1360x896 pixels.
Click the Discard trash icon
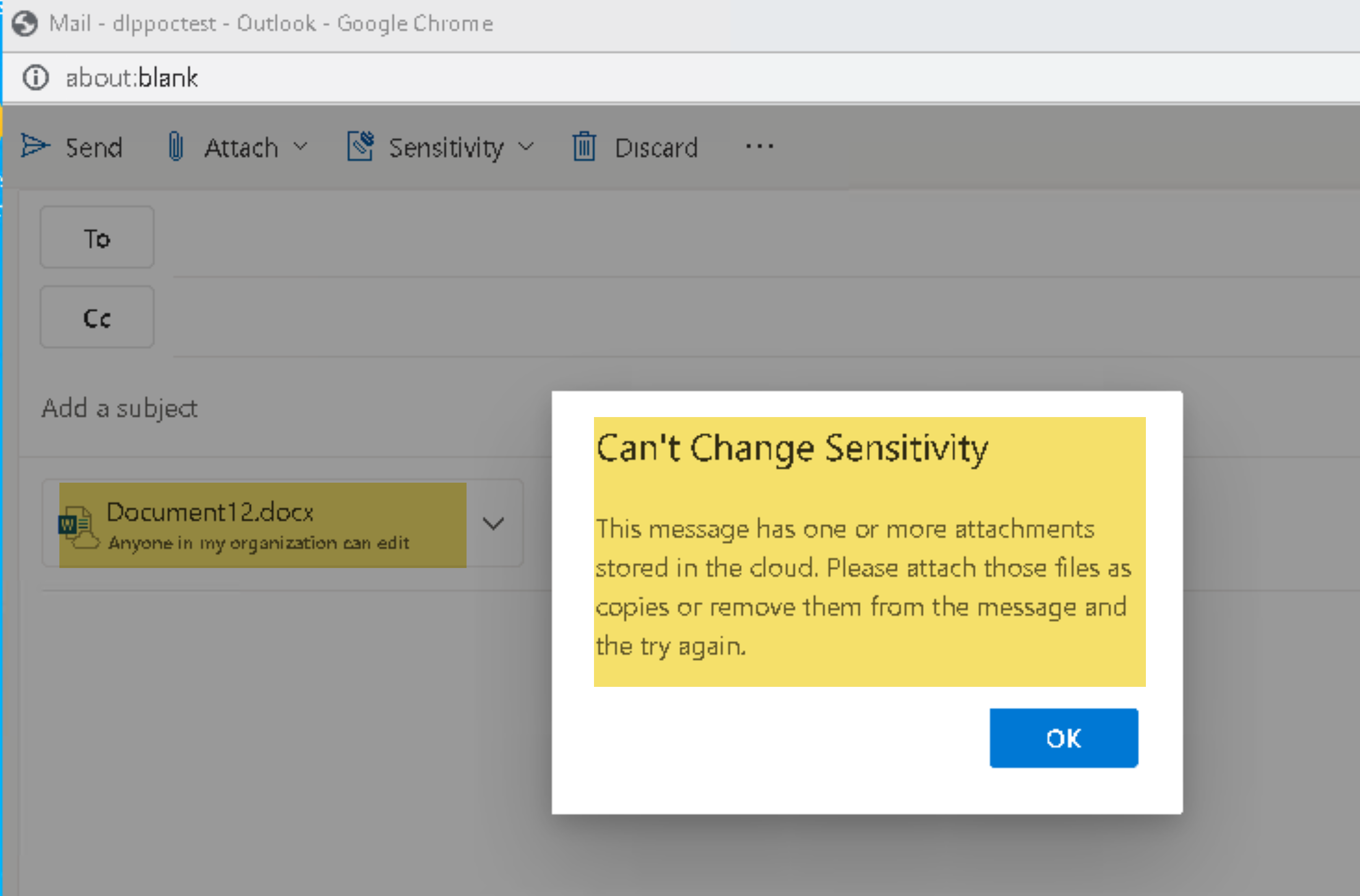coord(582,147)
